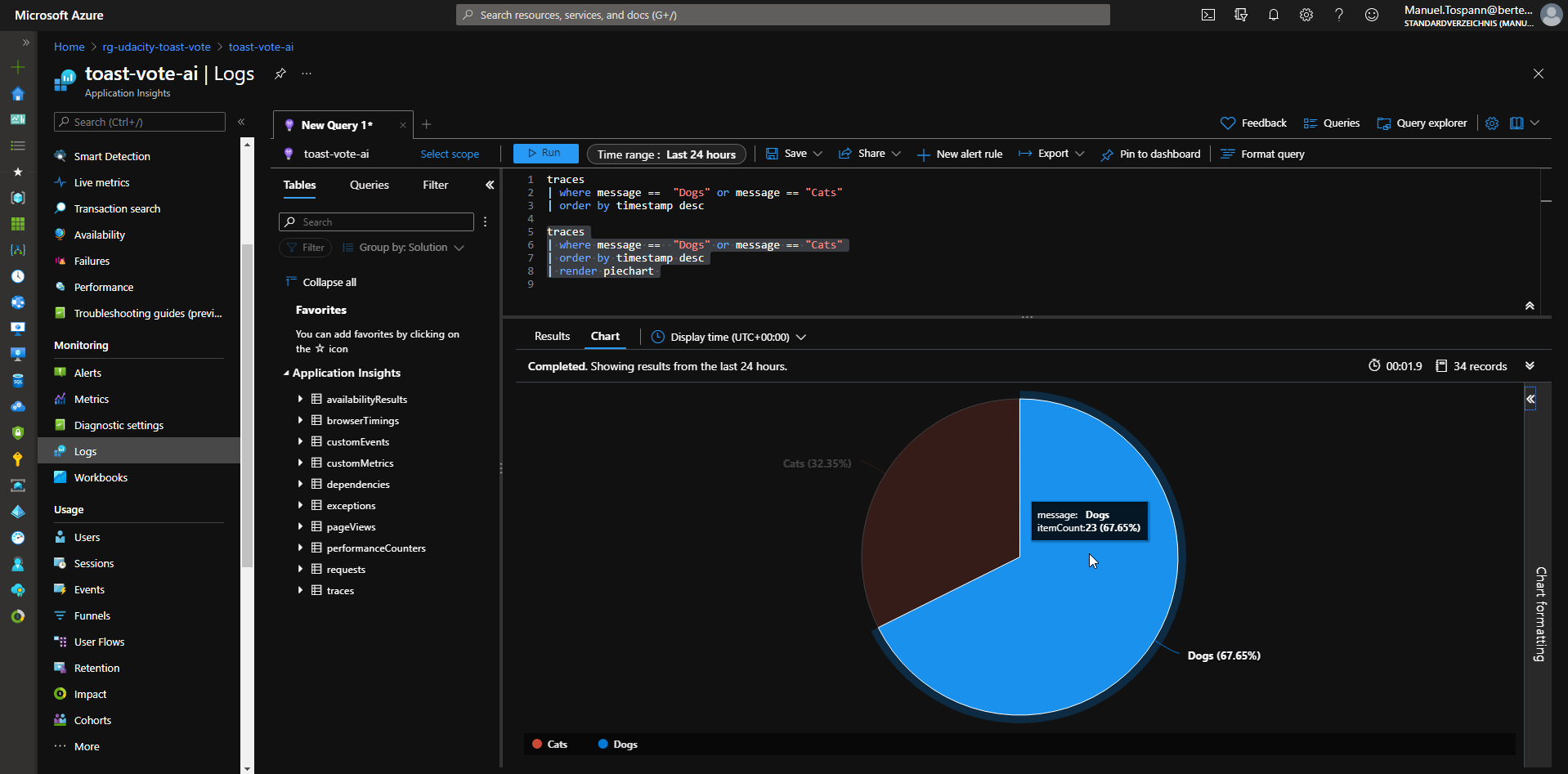Open Transaction search
This screenshot has width=1568, height=774.
[117, 208]
